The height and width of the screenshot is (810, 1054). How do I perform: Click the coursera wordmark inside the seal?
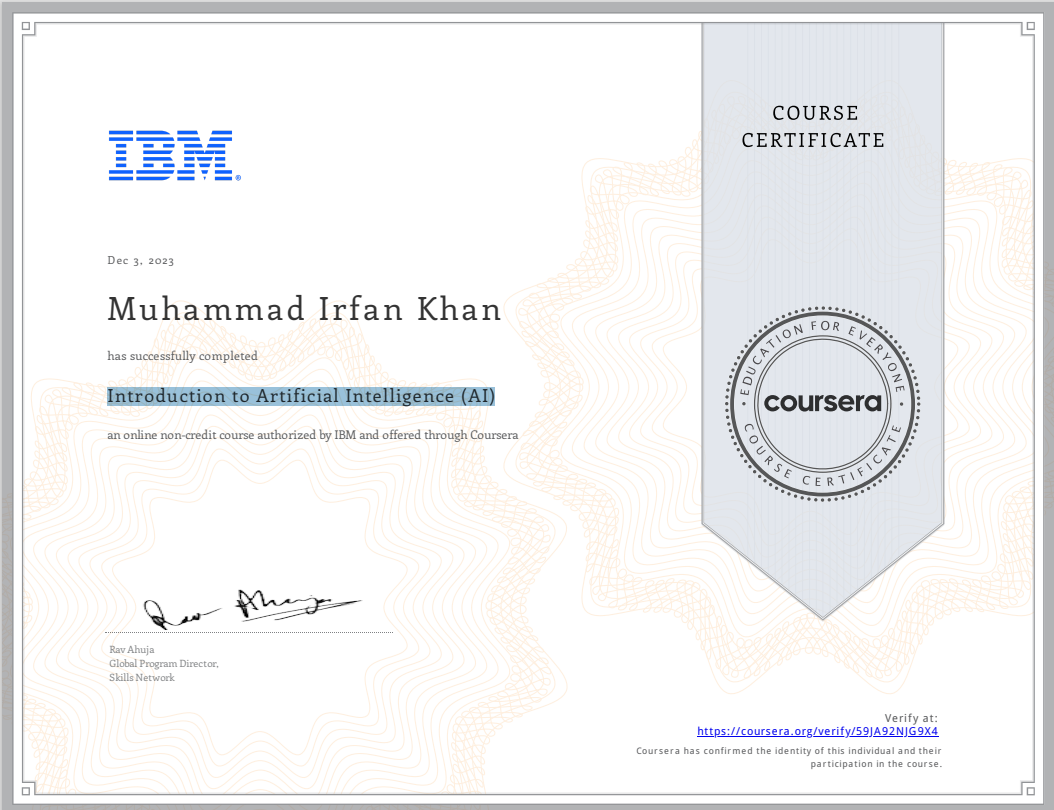(823, 403)
